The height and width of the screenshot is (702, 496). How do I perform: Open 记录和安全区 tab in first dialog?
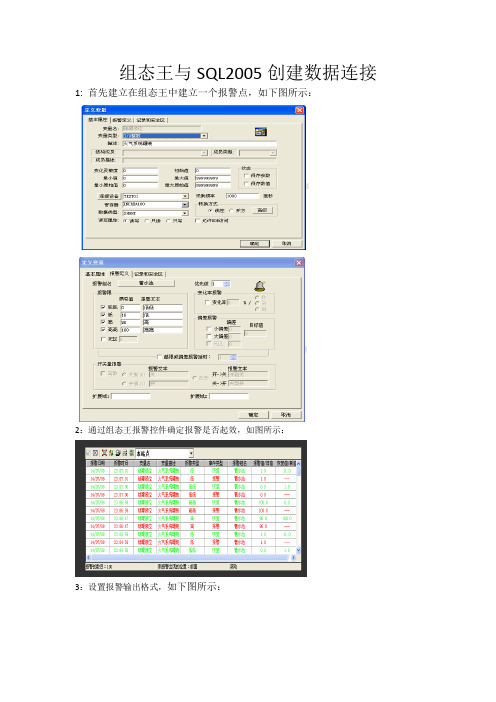(x=151, y=120)
